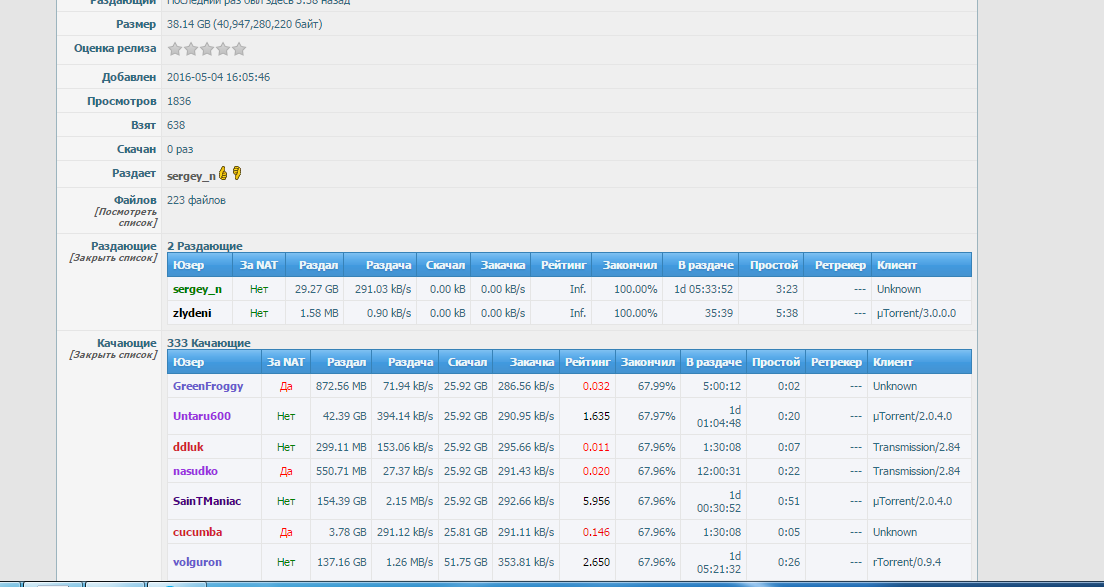The height and width of the screenshot is (587, 1104).
Task: Click GreenFroggy's rating 0.032
Action: (x=596, y=386)
